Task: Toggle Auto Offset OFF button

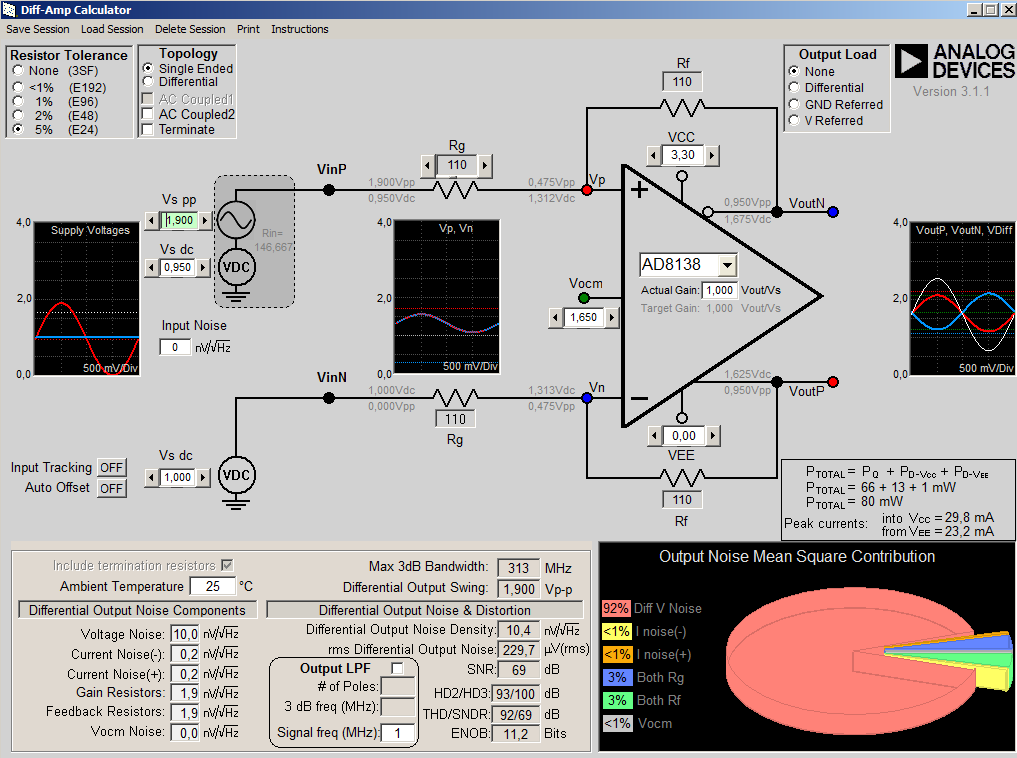Action: click(112, 488)
